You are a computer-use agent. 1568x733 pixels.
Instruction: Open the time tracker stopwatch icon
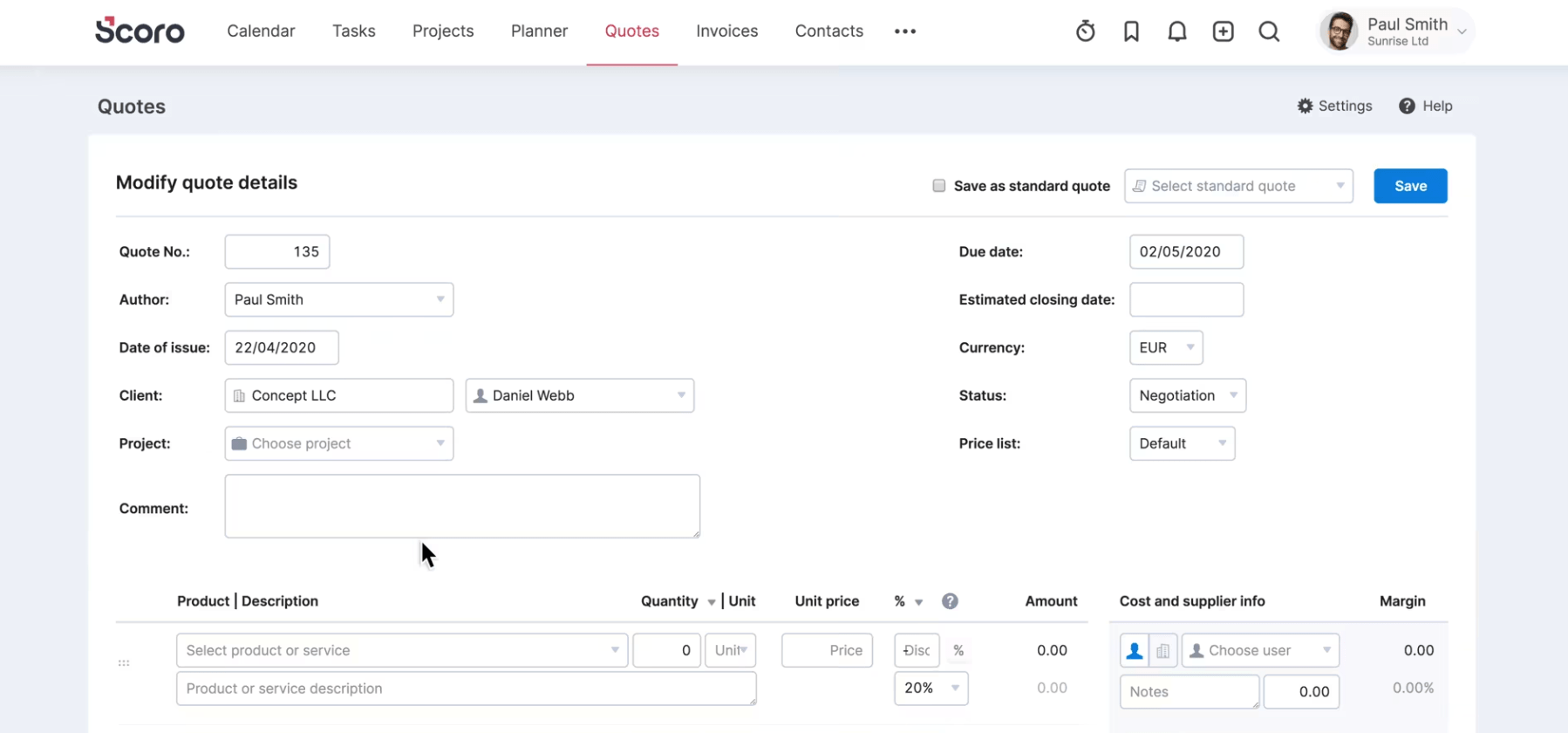1085,31
